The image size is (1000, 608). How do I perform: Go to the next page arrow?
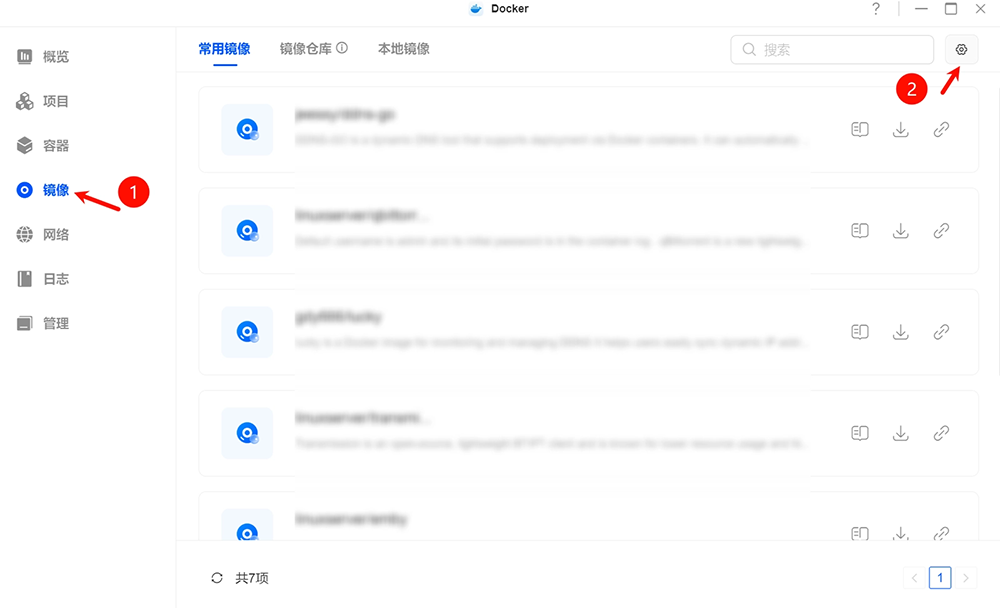coord(966,578)
